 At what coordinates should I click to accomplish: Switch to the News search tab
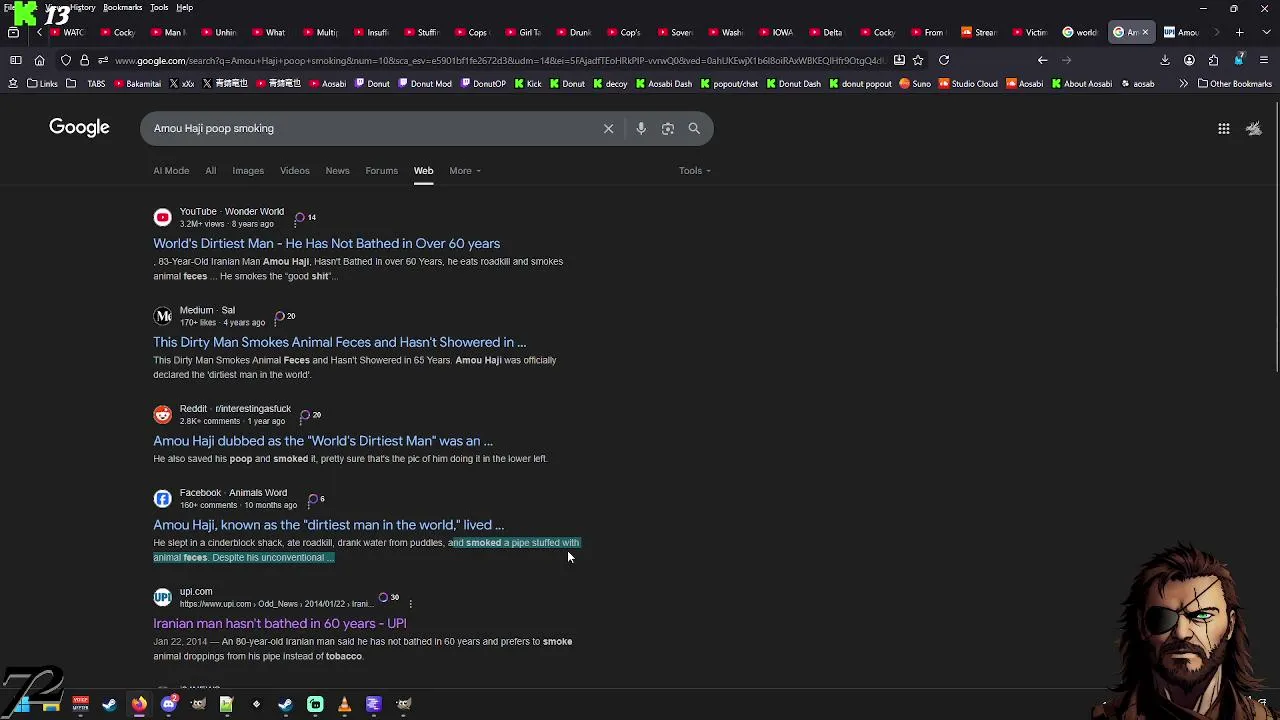pos(337,170)
